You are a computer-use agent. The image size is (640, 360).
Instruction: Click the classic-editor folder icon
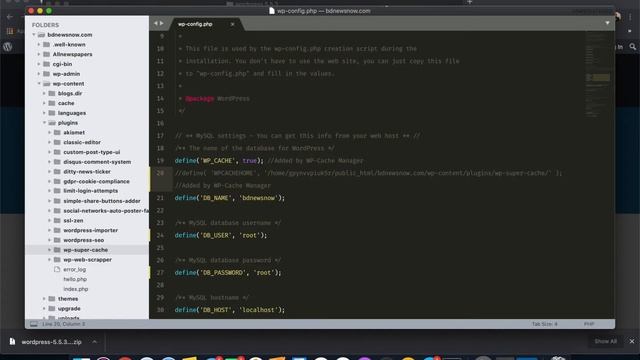[x=57, y=142]
